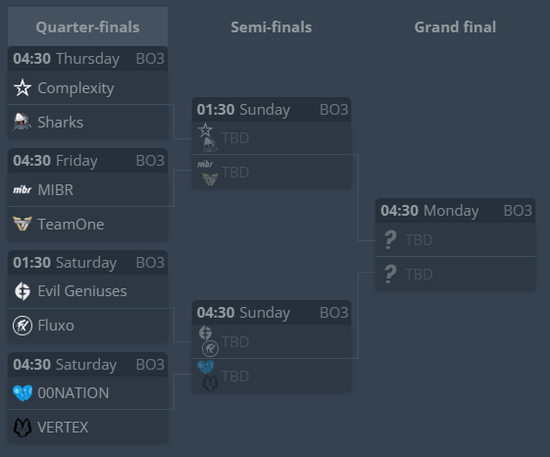The image size is (550, 457).
Task: Click the MIBR team logo icon
Action: click(22, 190)
